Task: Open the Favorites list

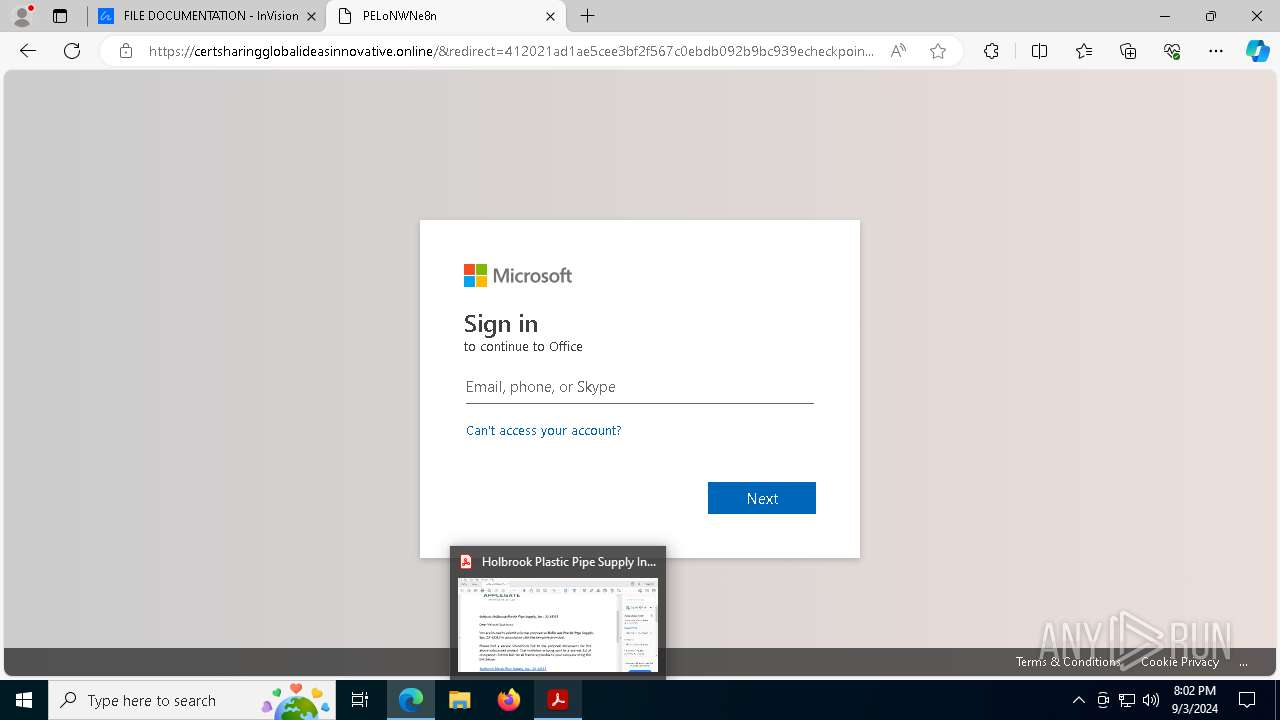Action: [1084, 51]
